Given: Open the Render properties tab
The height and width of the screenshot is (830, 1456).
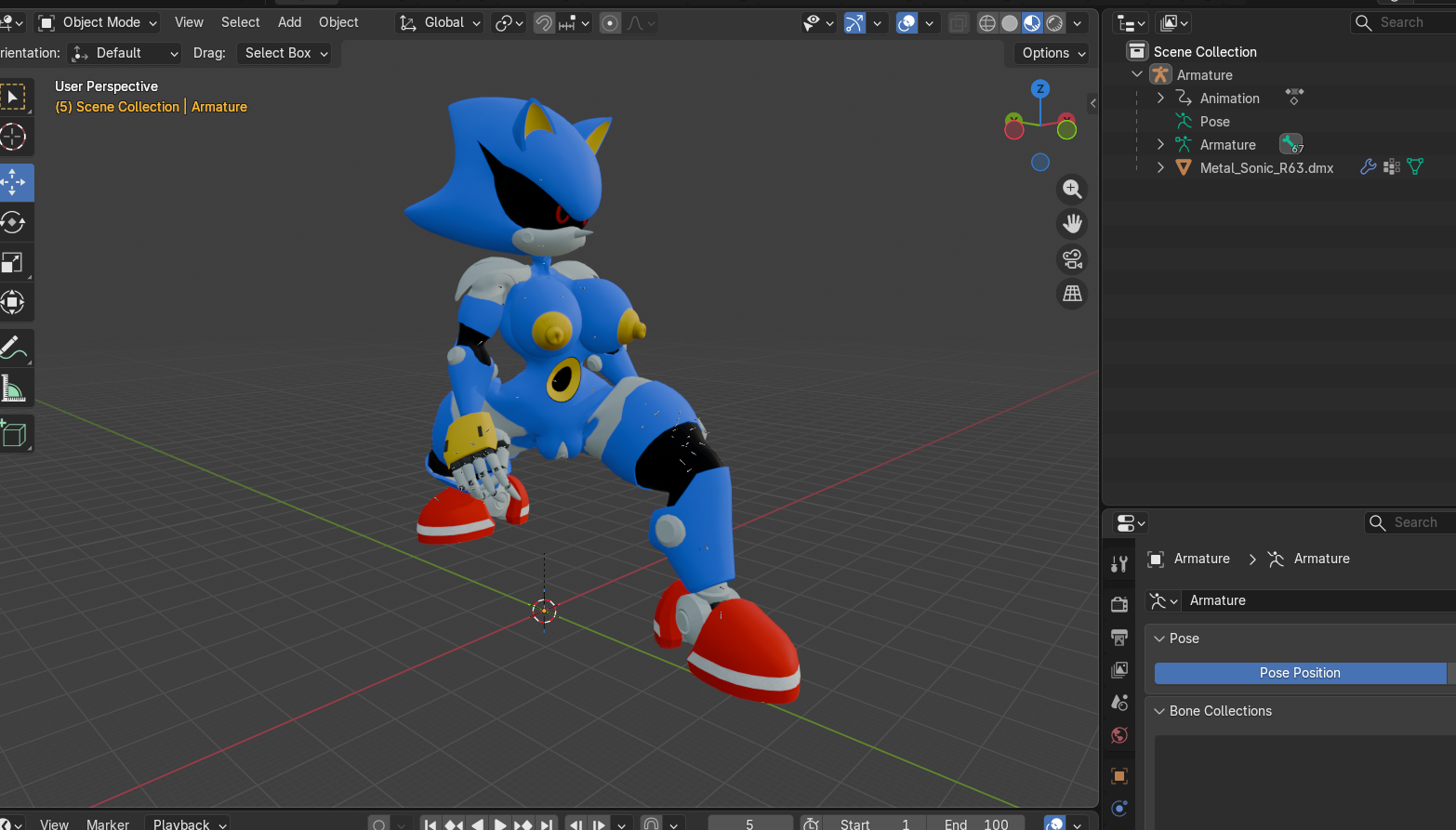Looking at the screenshot, I should pos(1119,604).
